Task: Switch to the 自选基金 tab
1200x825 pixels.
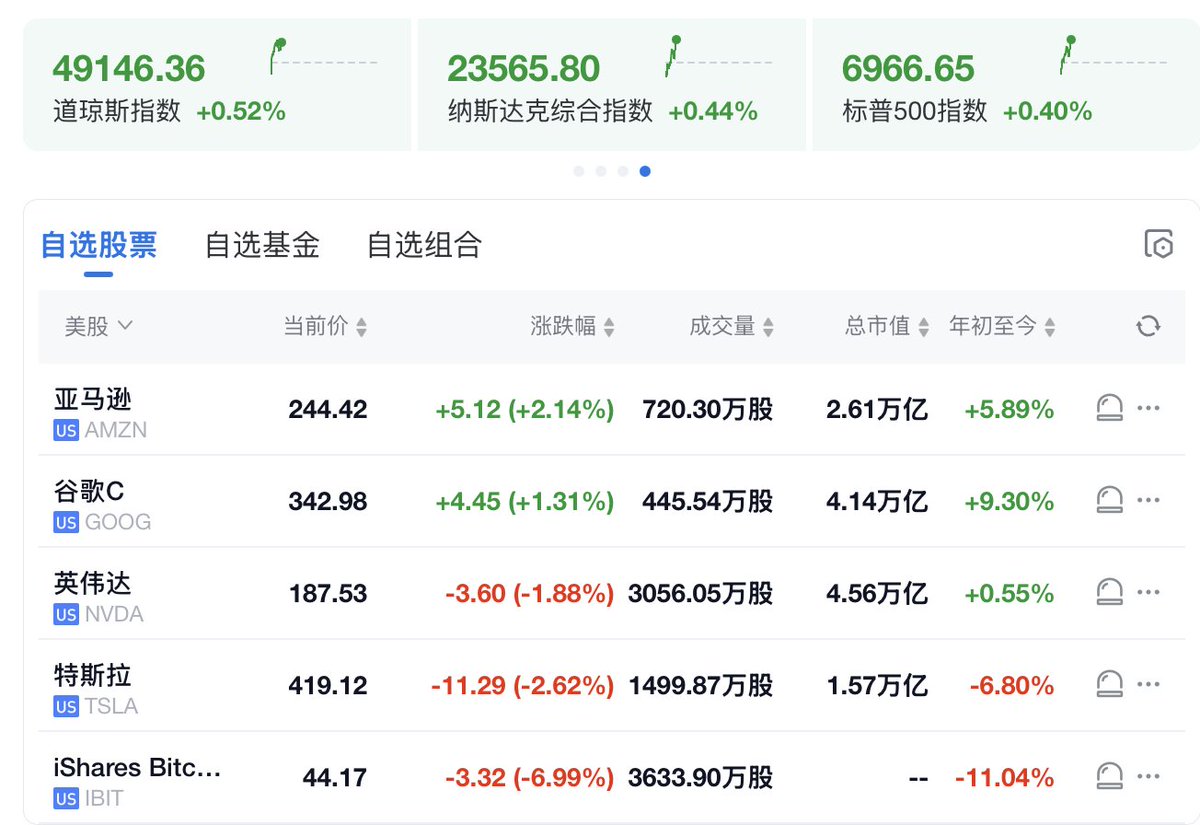Action: 262,245
